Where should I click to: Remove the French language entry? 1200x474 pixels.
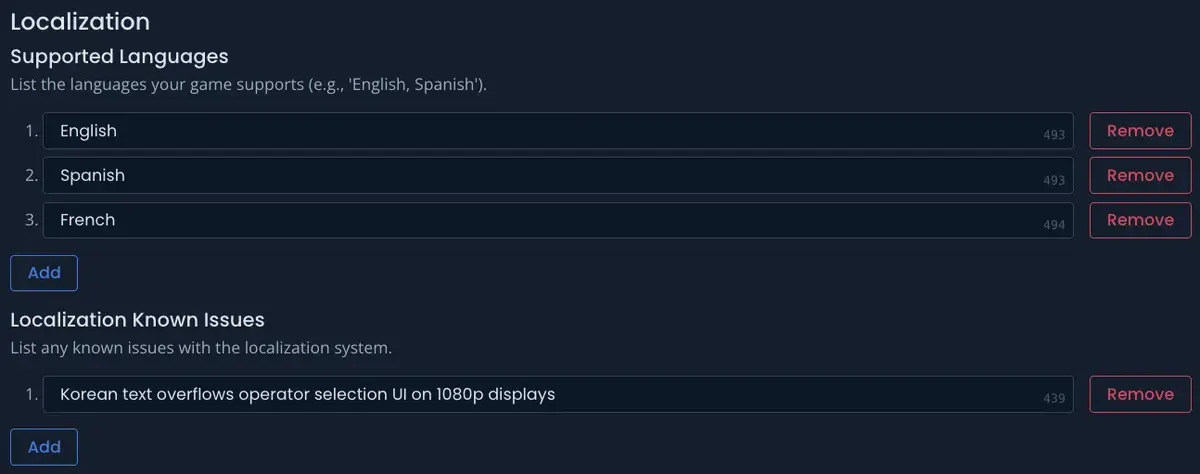[x=1140, y=220]
